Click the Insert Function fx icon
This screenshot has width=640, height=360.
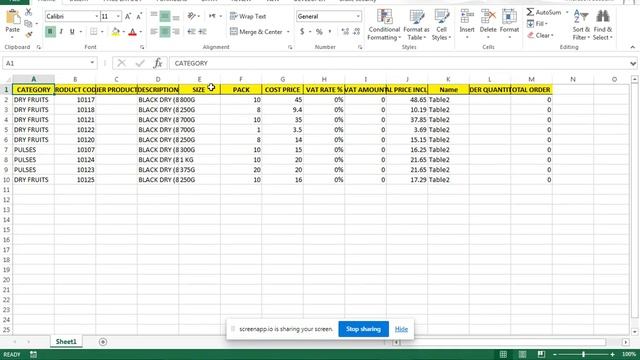tap(158, 63)
